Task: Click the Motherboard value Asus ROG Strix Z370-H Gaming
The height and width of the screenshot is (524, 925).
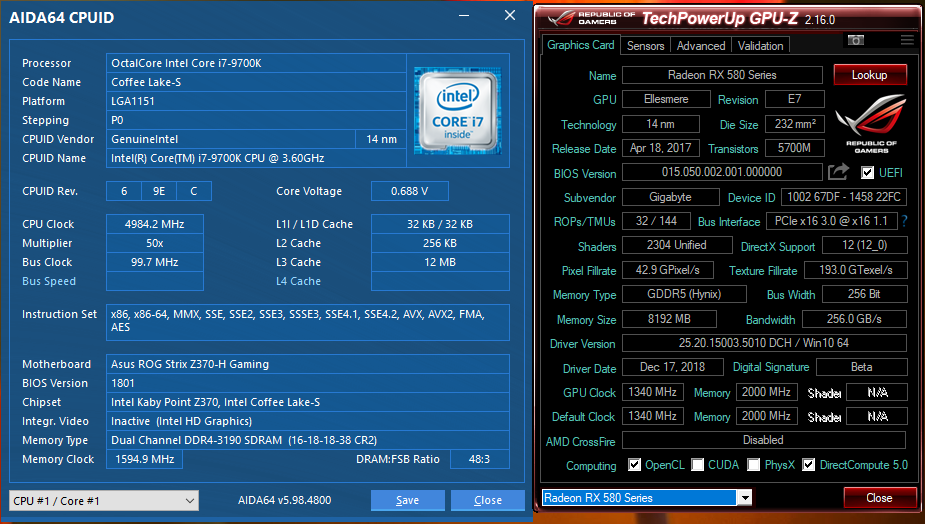Action: pos(307,364)
